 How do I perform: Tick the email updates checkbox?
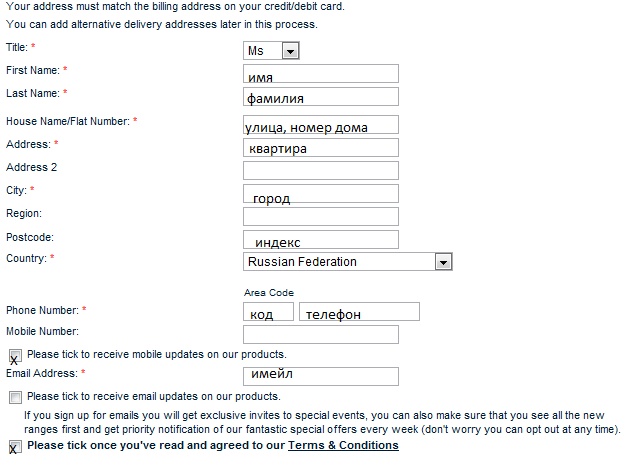point(15,398)
